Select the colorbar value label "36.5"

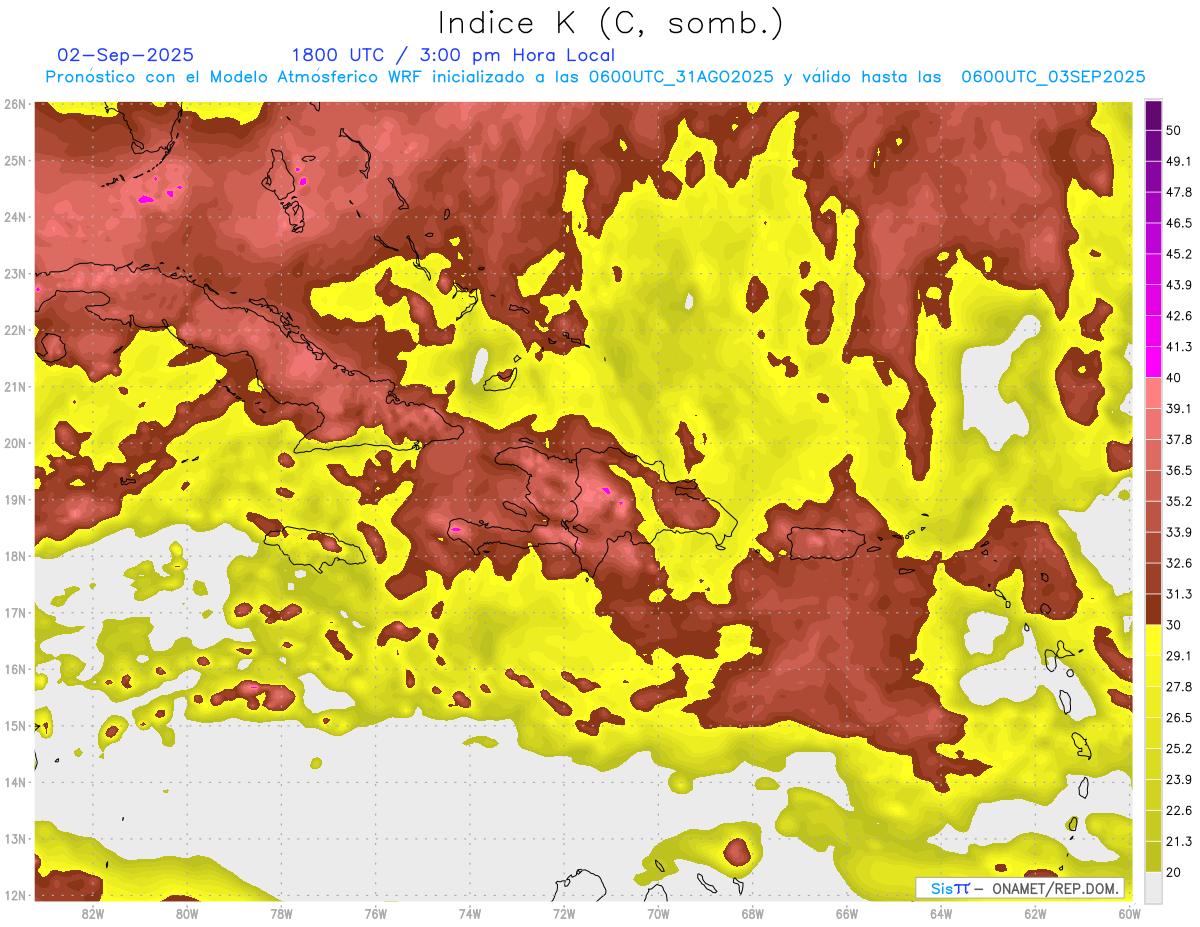(x=1179, y=470)
